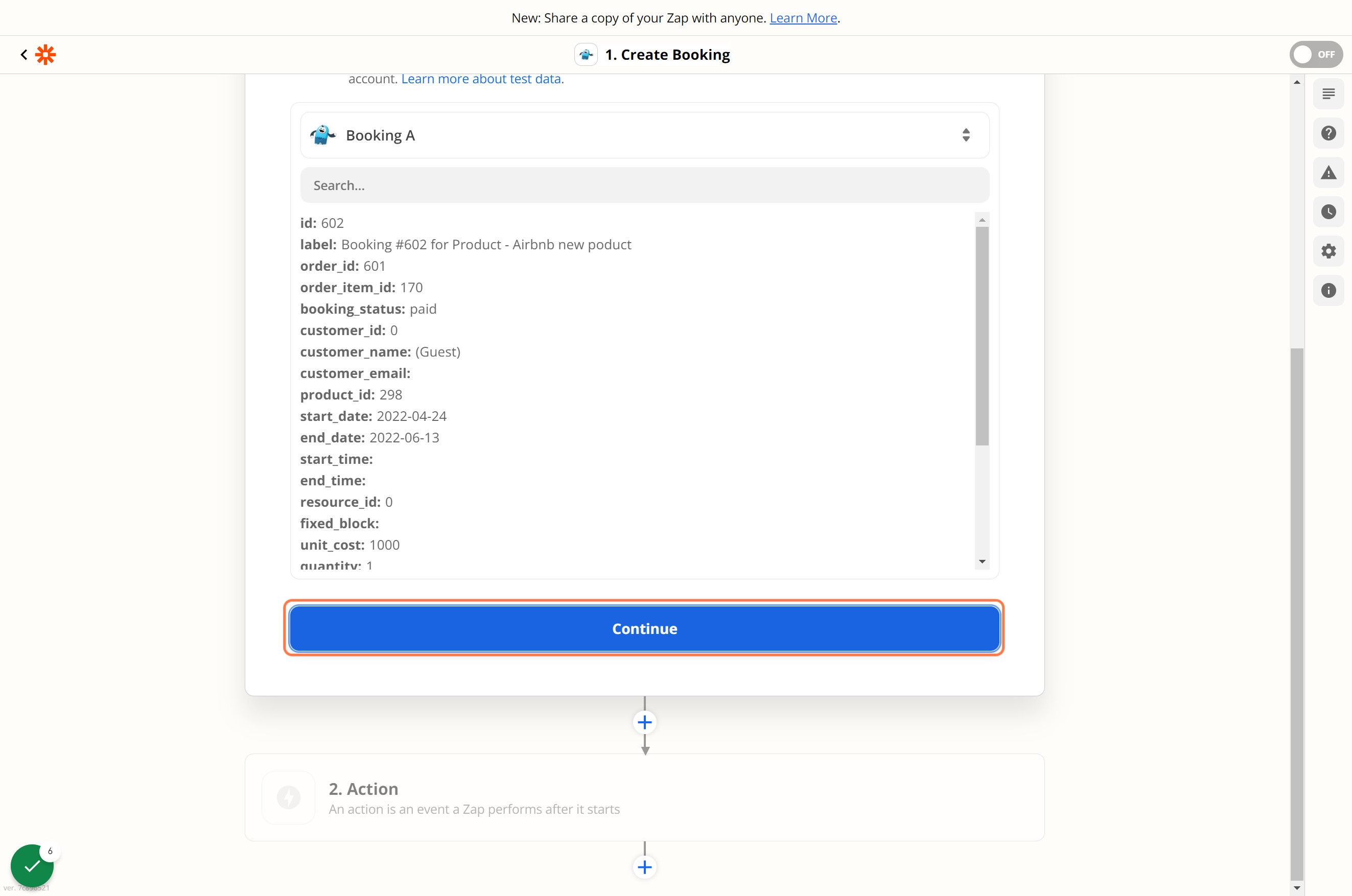The height and width of the screenshot is (896, 1352).
Task: Open the 2. Action step card
Action: [644, 797]
